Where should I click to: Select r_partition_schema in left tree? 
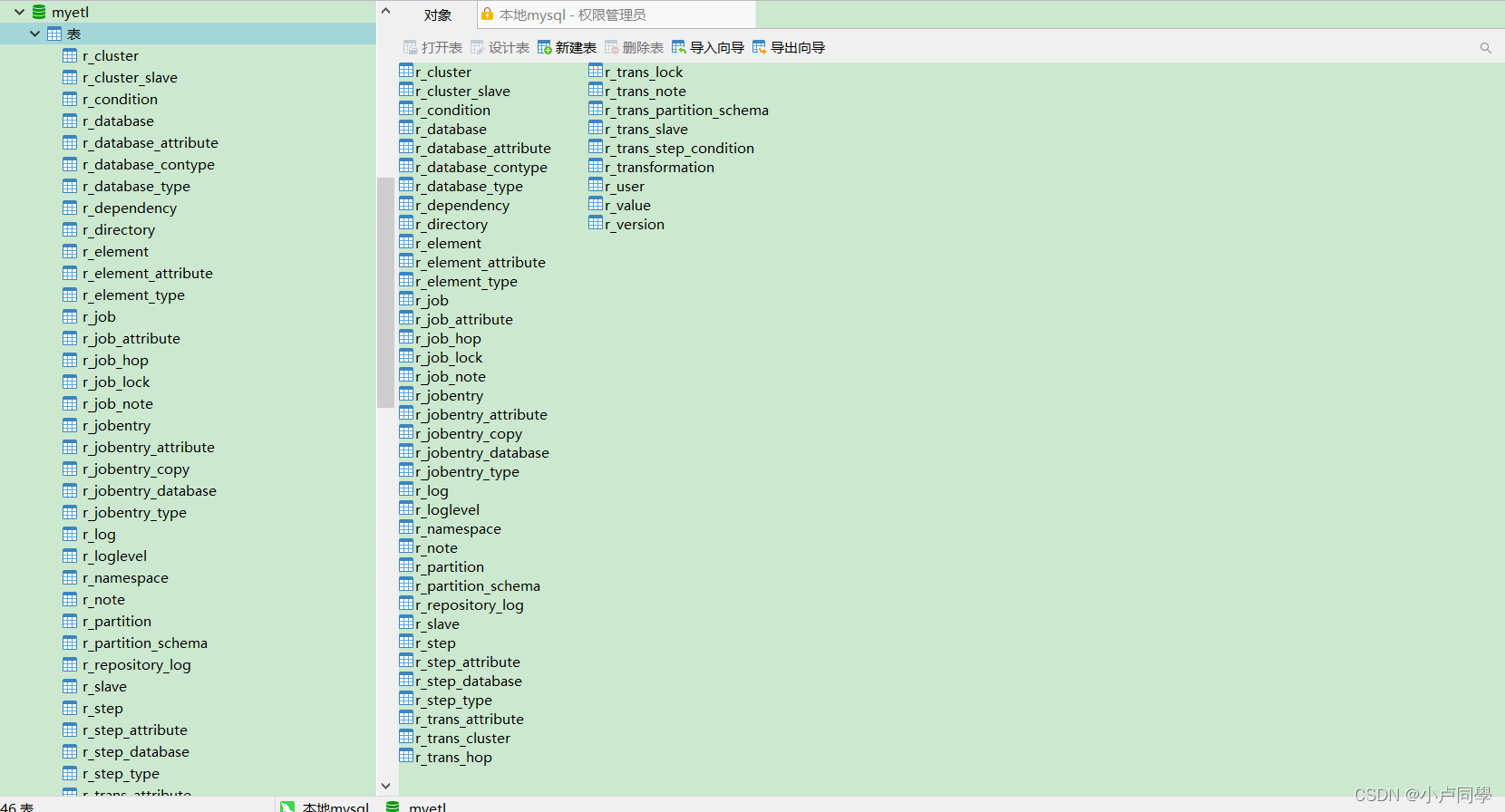click(x=145, y=643)
